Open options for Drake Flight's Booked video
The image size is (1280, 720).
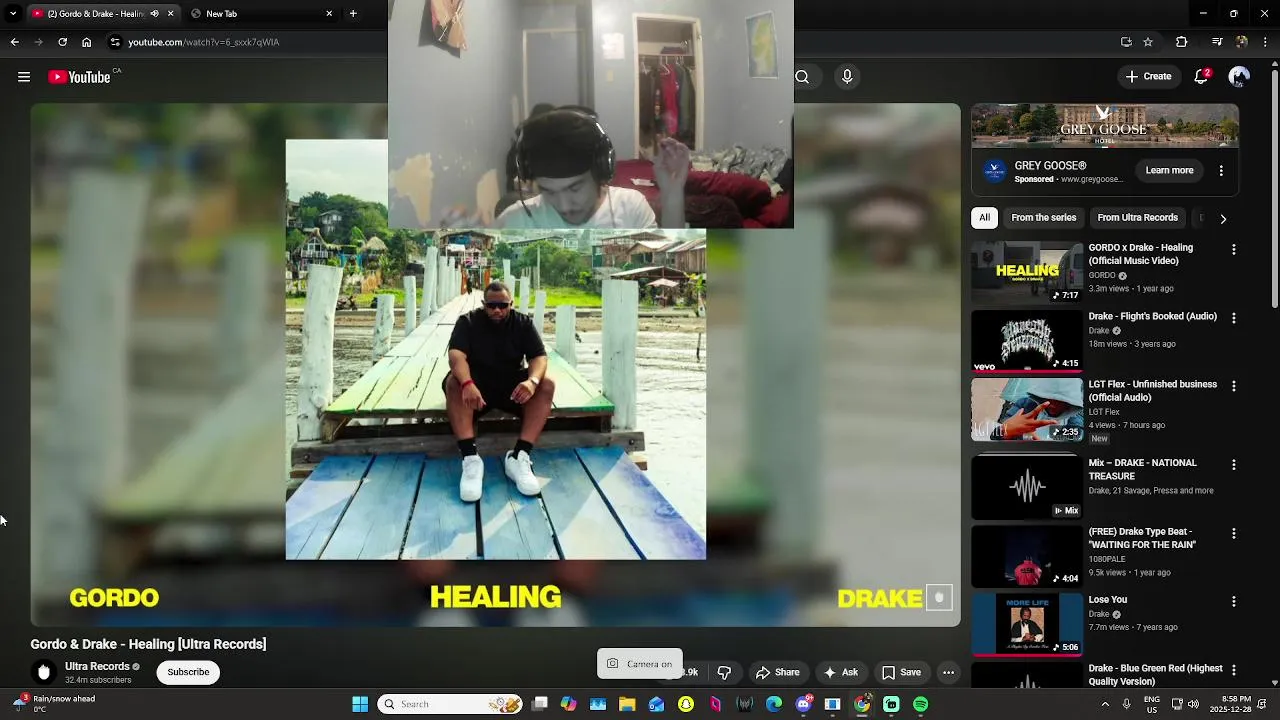click(1233, 318)
